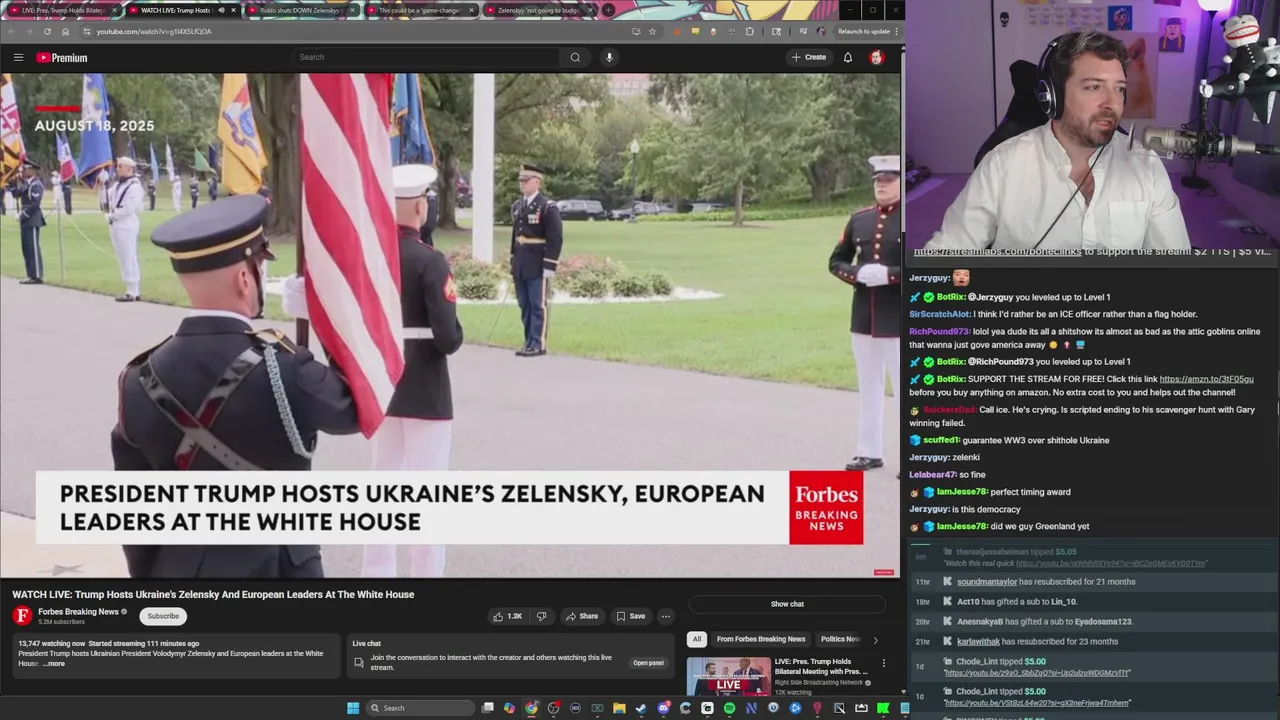Save the video to a playlist
Viewport: 1280px width, 720px height.
630,616
